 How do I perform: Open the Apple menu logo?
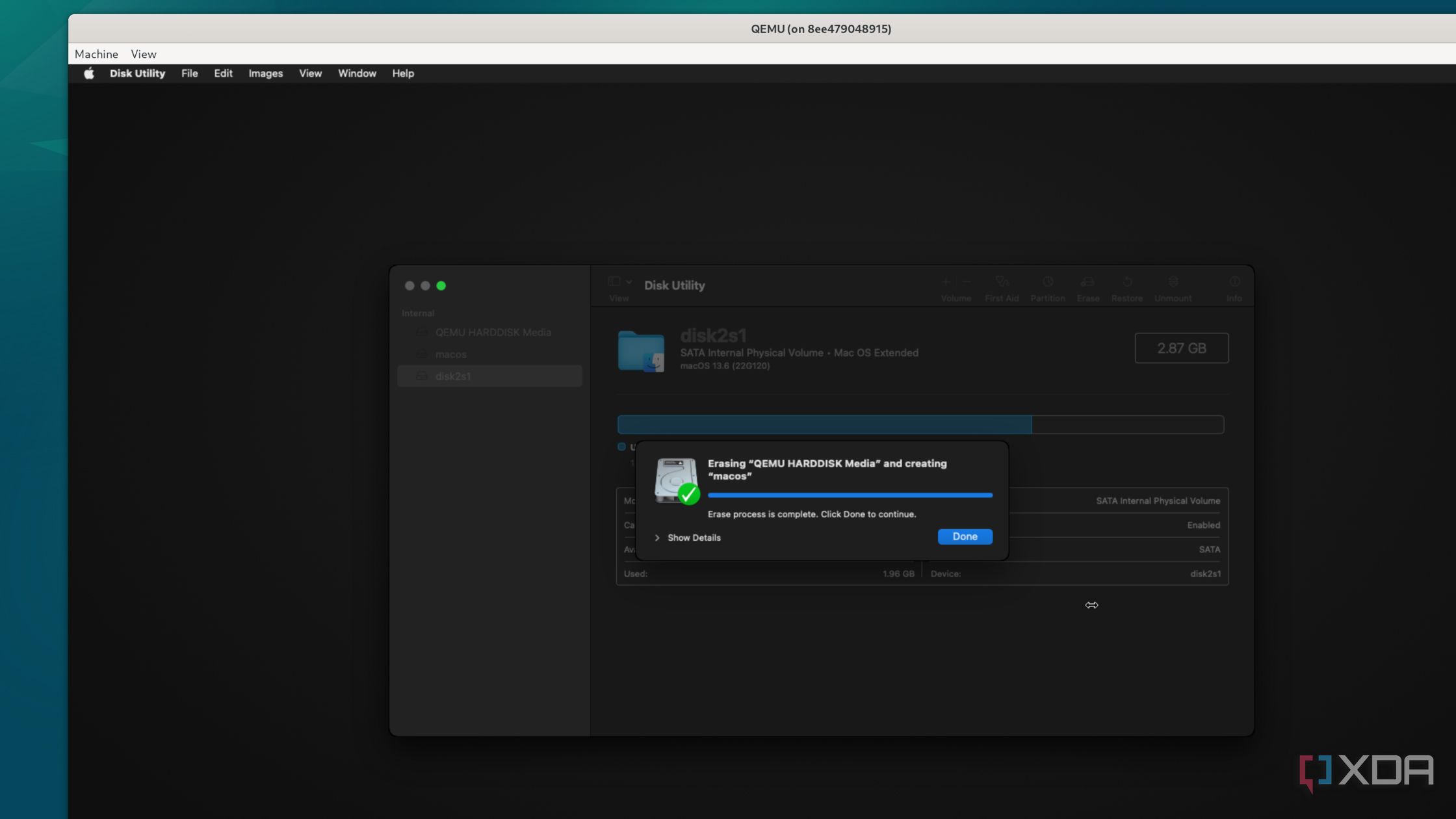89,73
